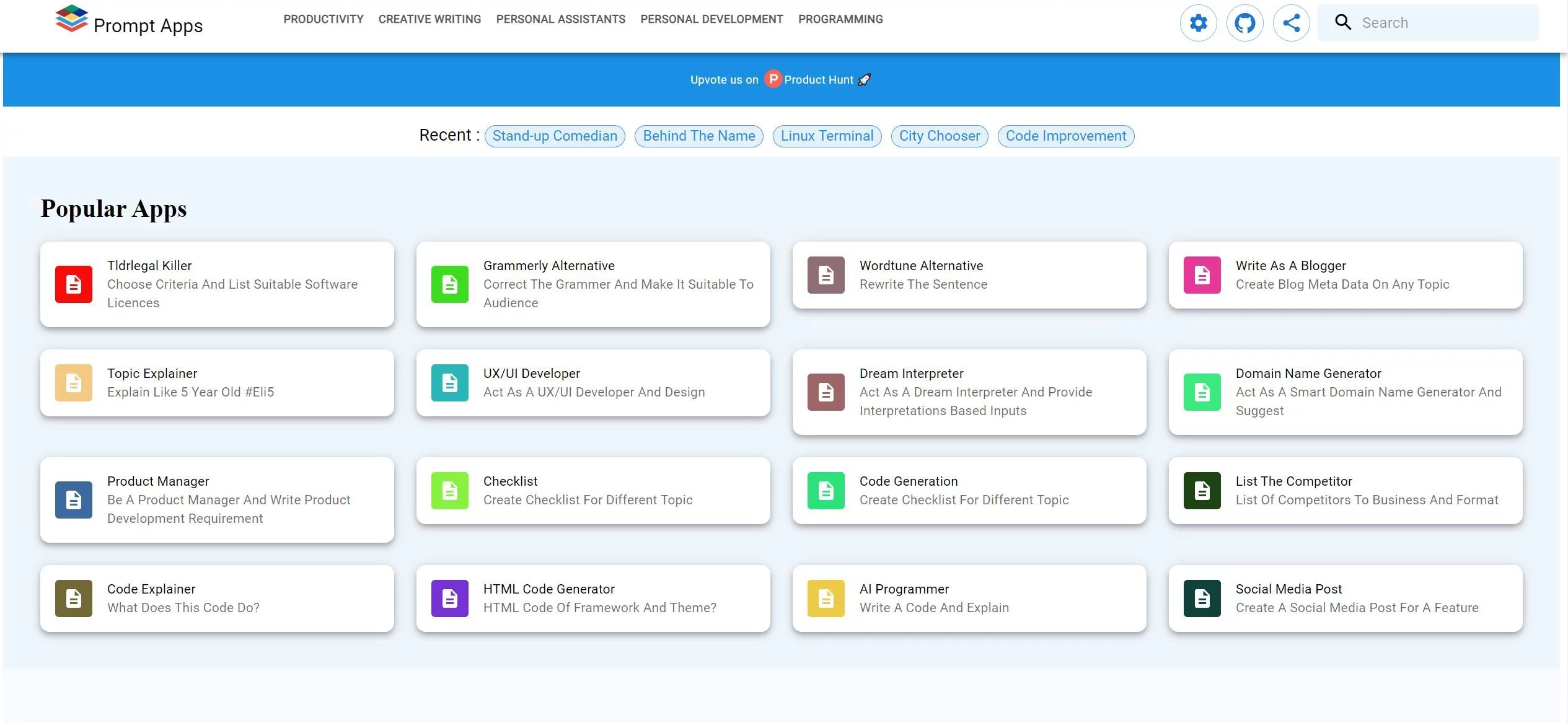Open the GitHub icon link
Screen dimensions: 1568x723
pyautogui.click(x=1245, y=23)
